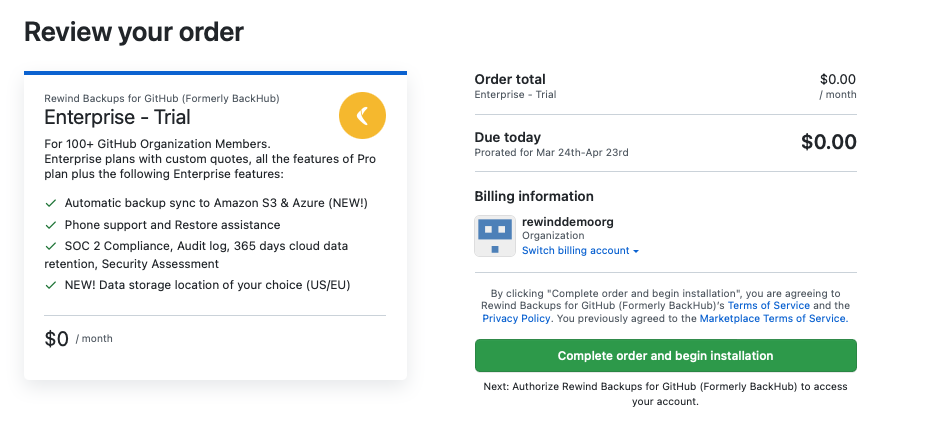Click the orange back arrow circle icon

click(x=362, y=116)
